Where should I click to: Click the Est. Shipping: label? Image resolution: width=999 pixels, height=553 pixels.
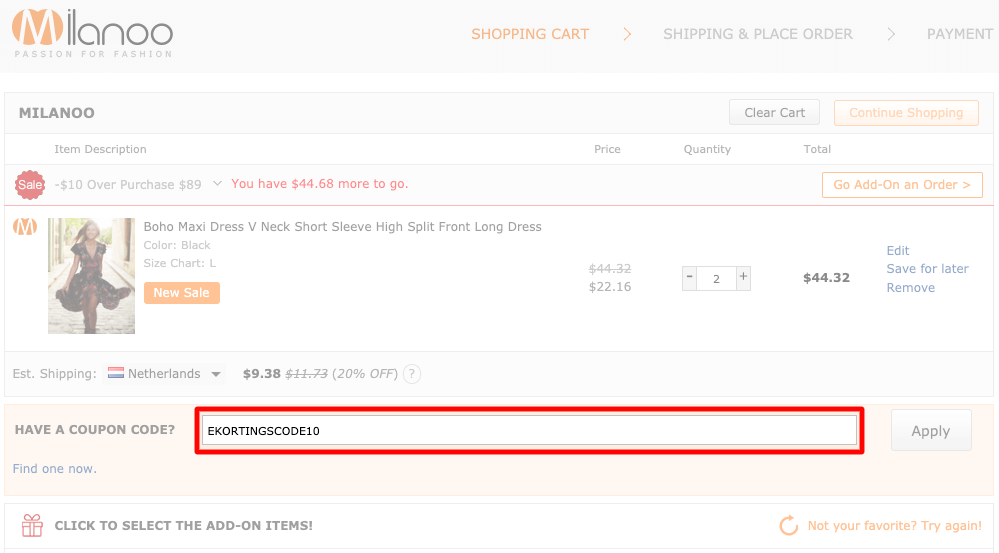click(x=55, y=374)
